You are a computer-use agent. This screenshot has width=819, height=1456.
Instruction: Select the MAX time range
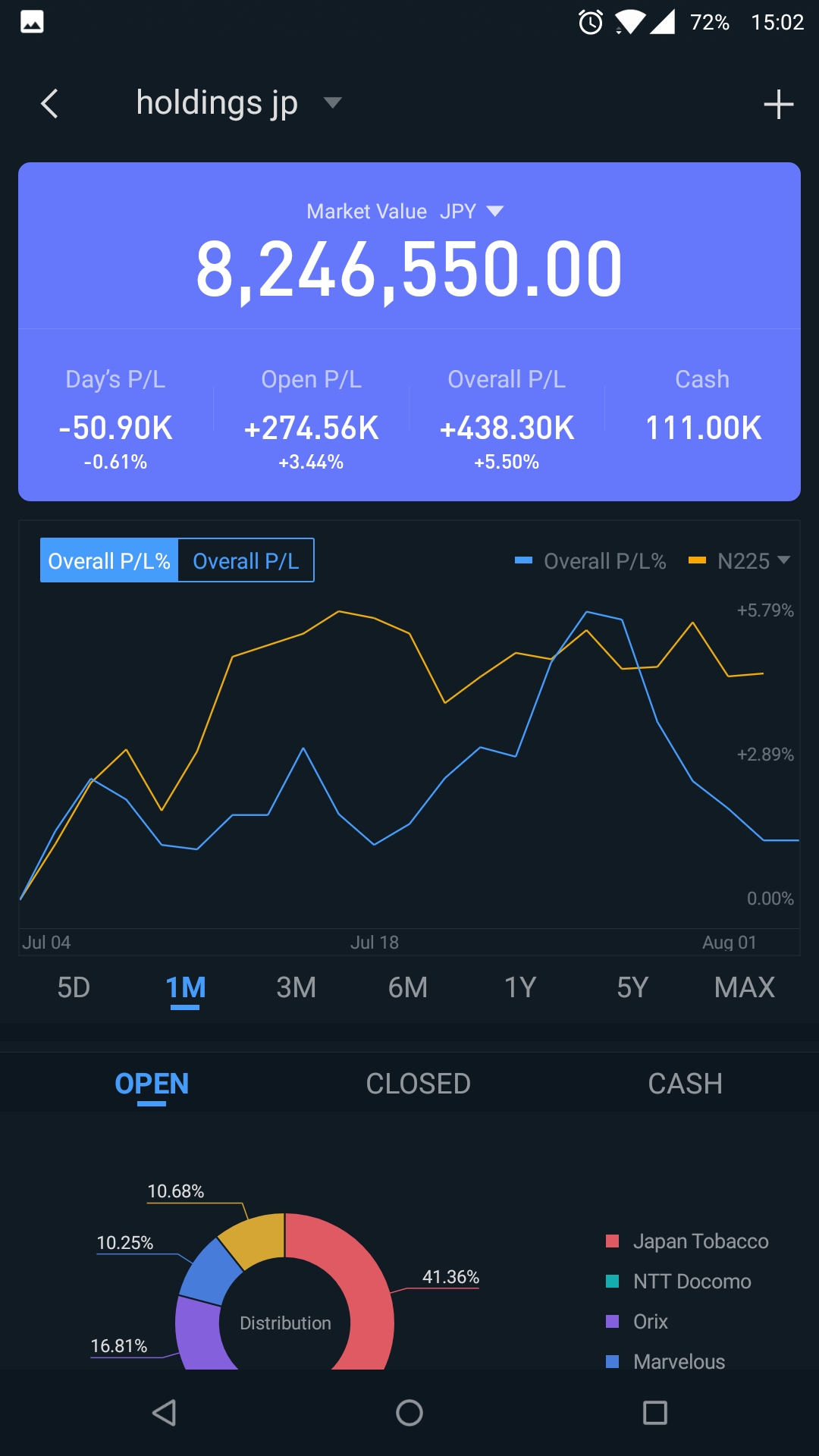coord(744,987)
